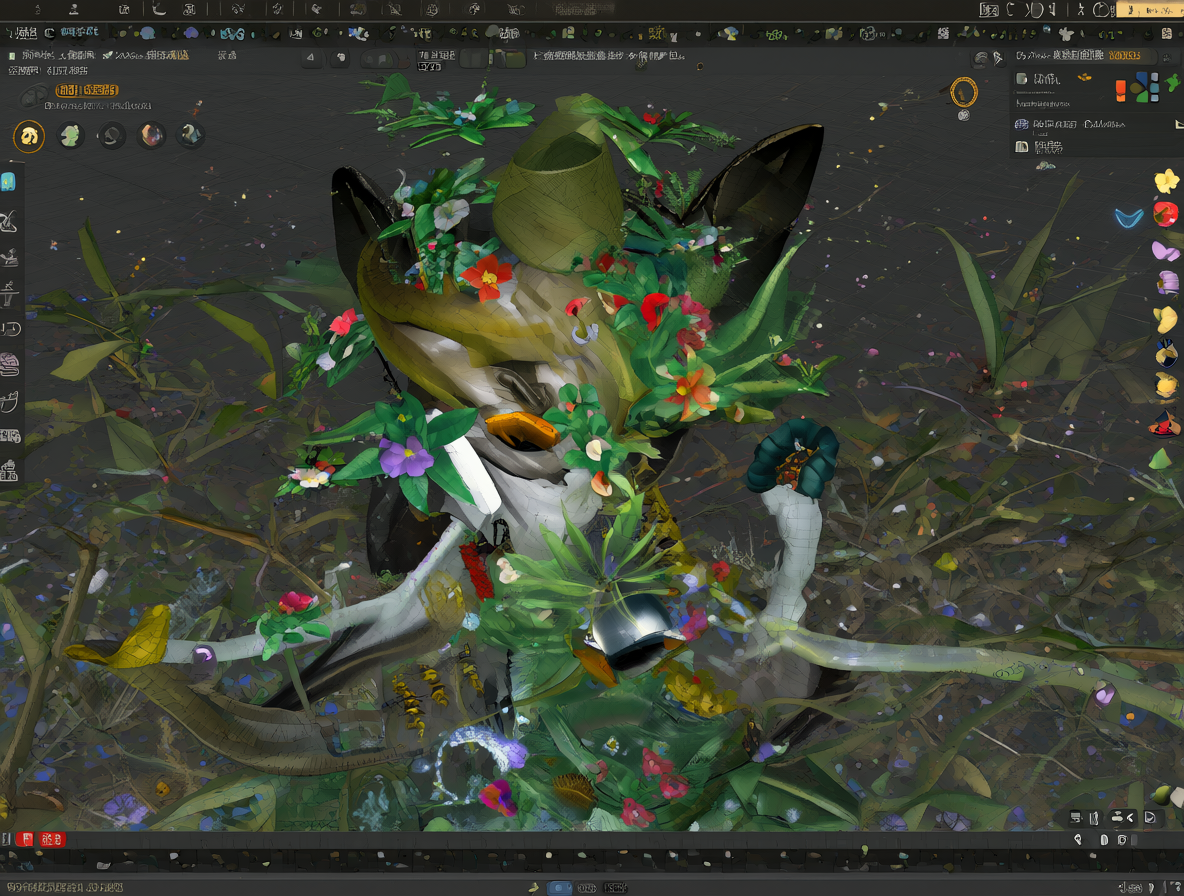Click the second red button beside it
Image resolution: width=1184 pixels, height=896 pixels.
(x=52, y=839)
